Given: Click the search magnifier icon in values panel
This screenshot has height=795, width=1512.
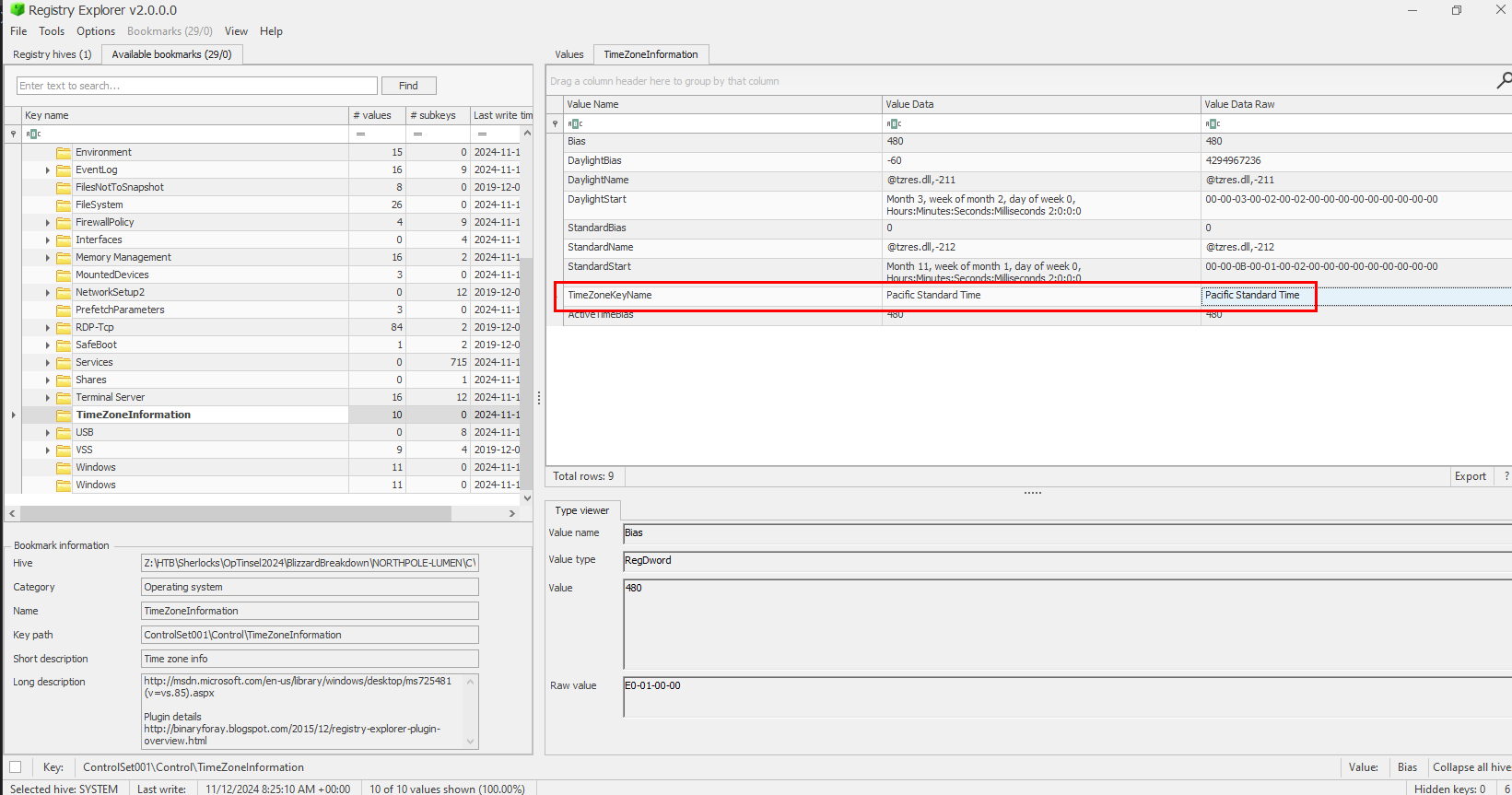Looking at the screenshot, I should tap(1503, 81).
